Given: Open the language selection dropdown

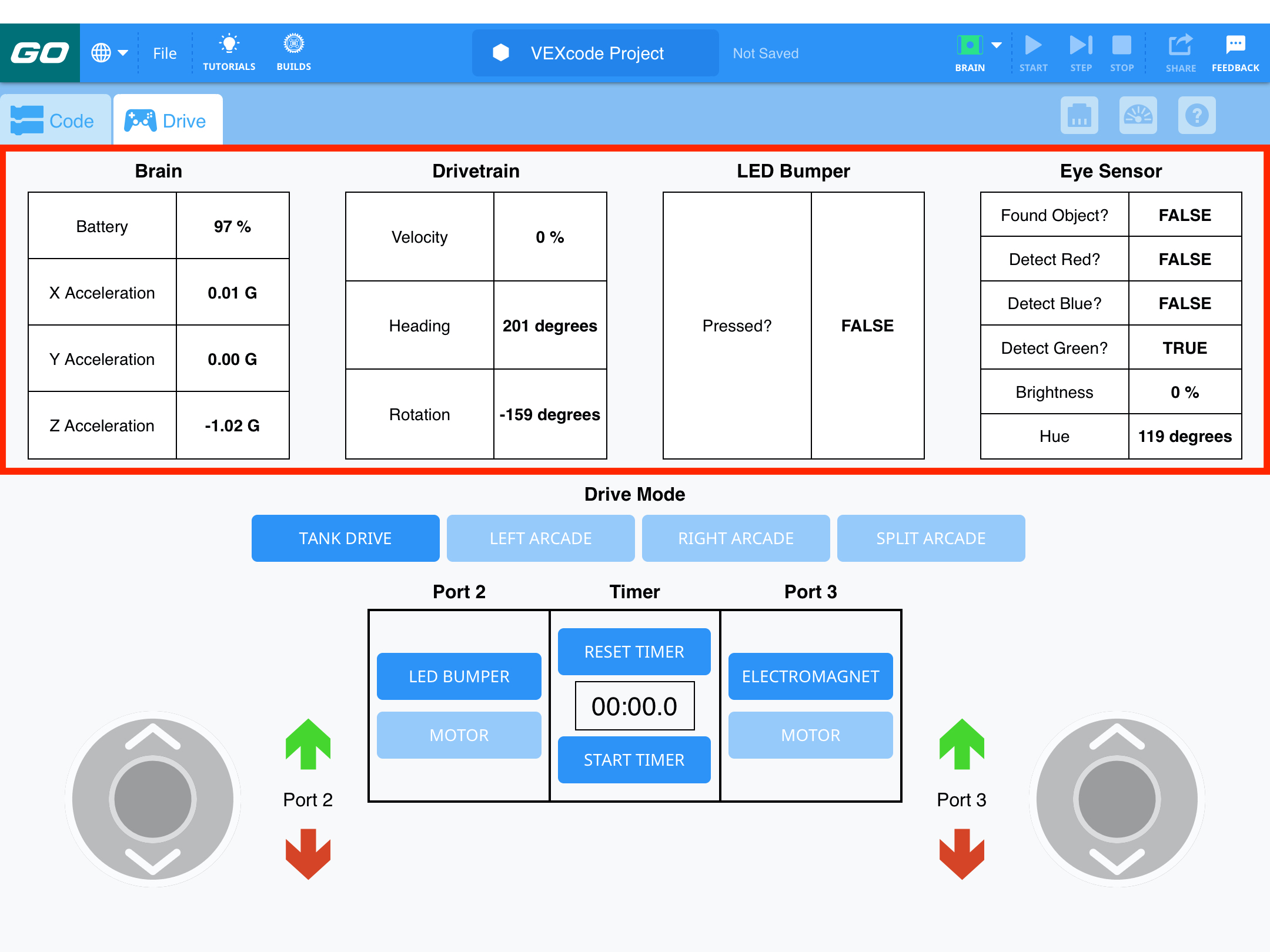Looking at the screenshot, I should (109, 52).
